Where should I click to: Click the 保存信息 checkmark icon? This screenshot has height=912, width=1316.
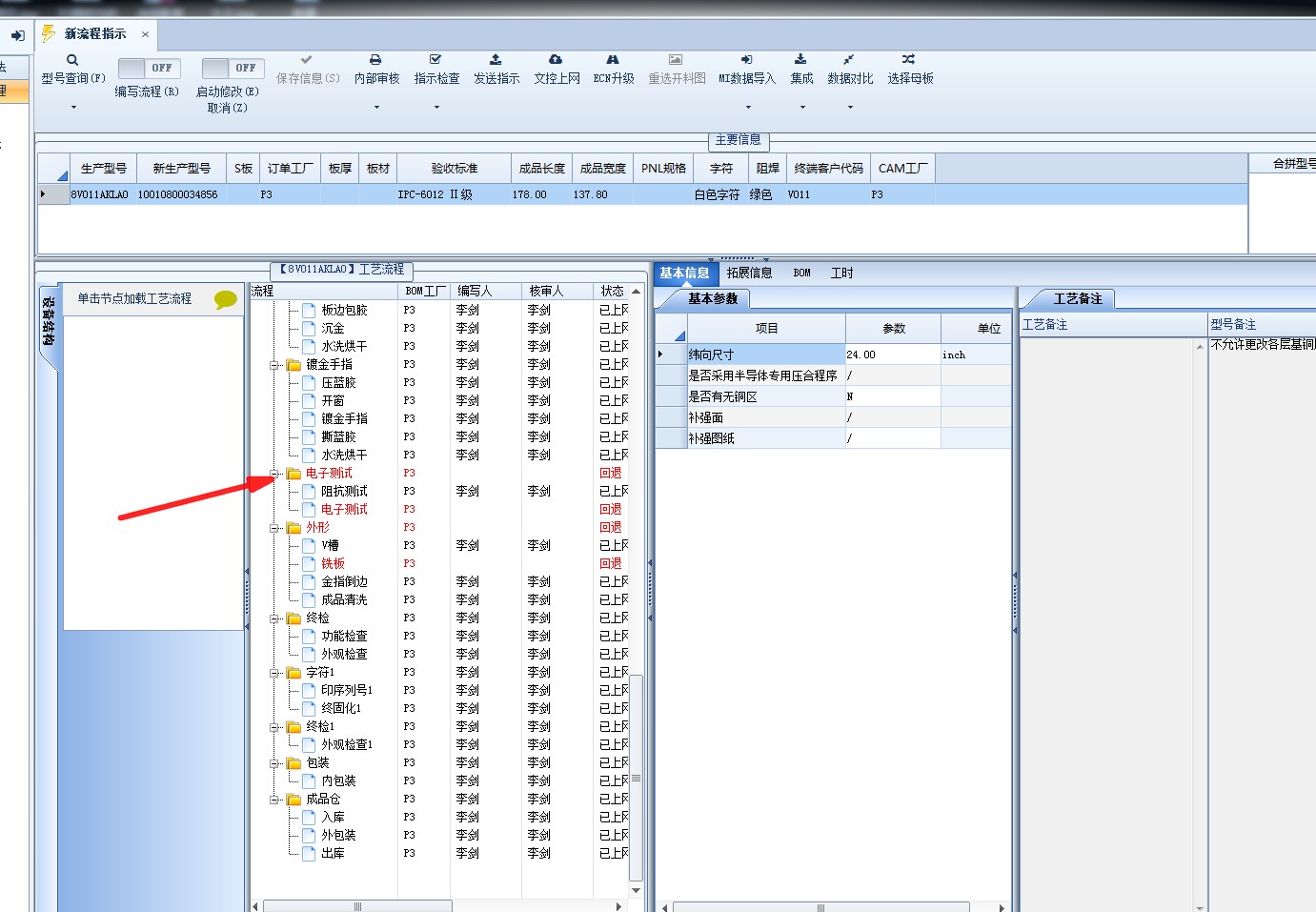click(306, 60)
